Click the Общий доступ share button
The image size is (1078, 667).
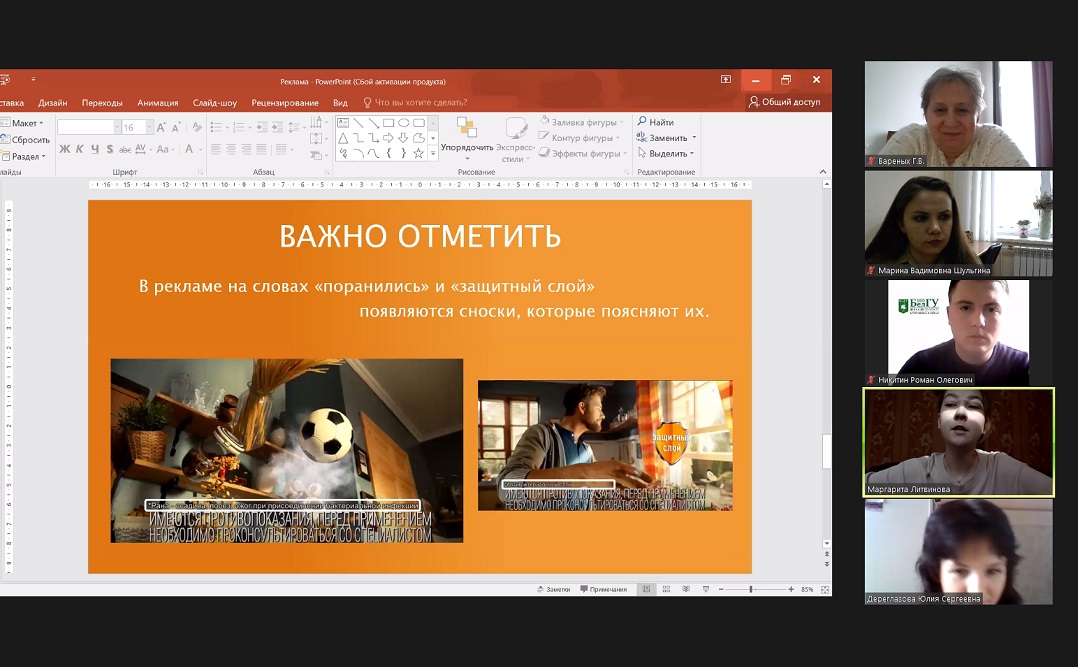784,102
